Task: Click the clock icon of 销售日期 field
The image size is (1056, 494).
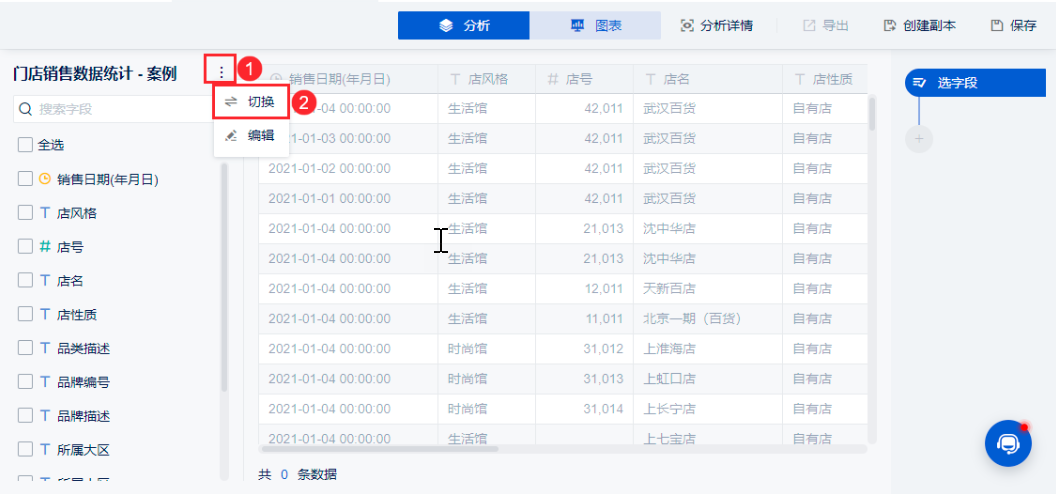Action: 45,179
